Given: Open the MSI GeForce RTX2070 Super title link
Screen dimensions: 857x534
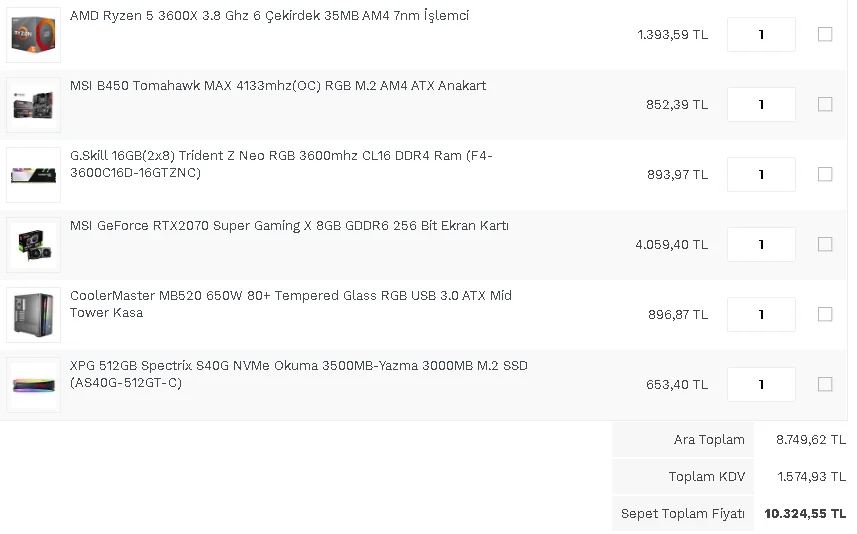Looking at the screenshot, I should pos(289,226).
